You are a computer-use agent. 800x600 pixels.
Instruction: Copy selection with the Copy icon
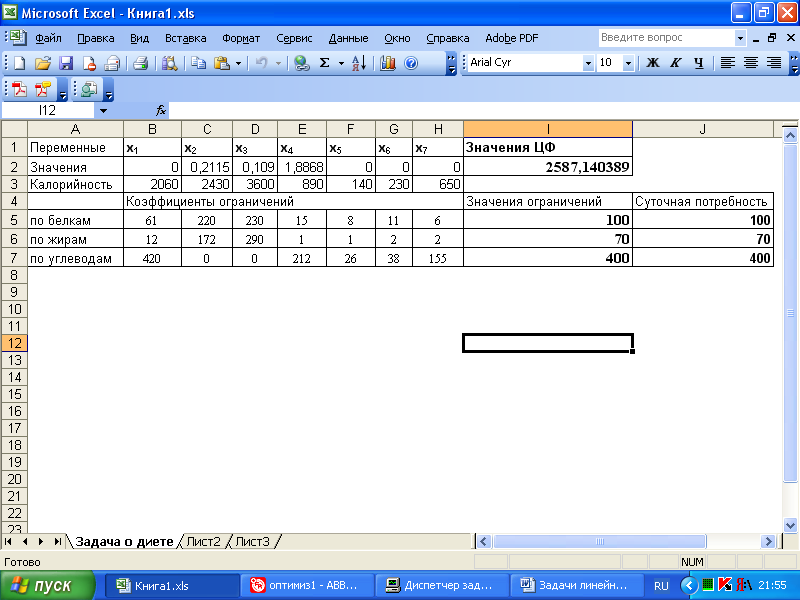coord(198,63)
